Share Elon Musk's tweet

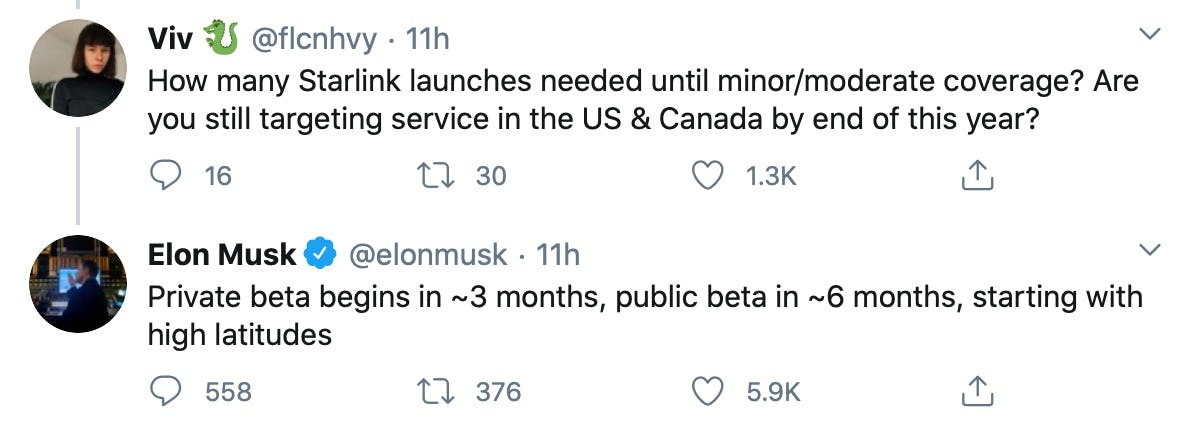pyautogui.click(x=975, y=392)
